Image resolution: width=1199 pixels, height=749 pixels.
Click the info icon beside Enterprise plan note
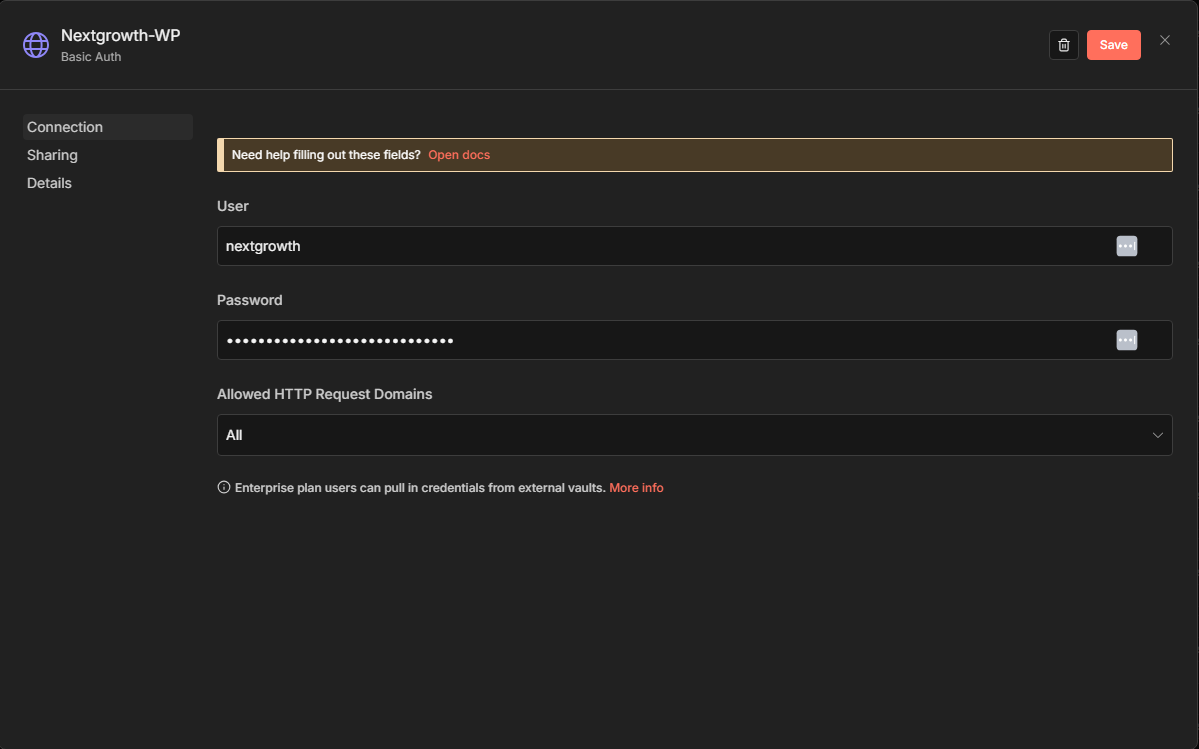coord(224,488)
